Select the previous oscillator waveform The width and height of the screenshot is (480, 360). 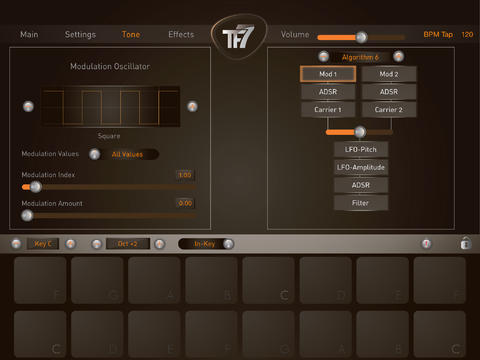pyautogui.click(x=28, y=107)
